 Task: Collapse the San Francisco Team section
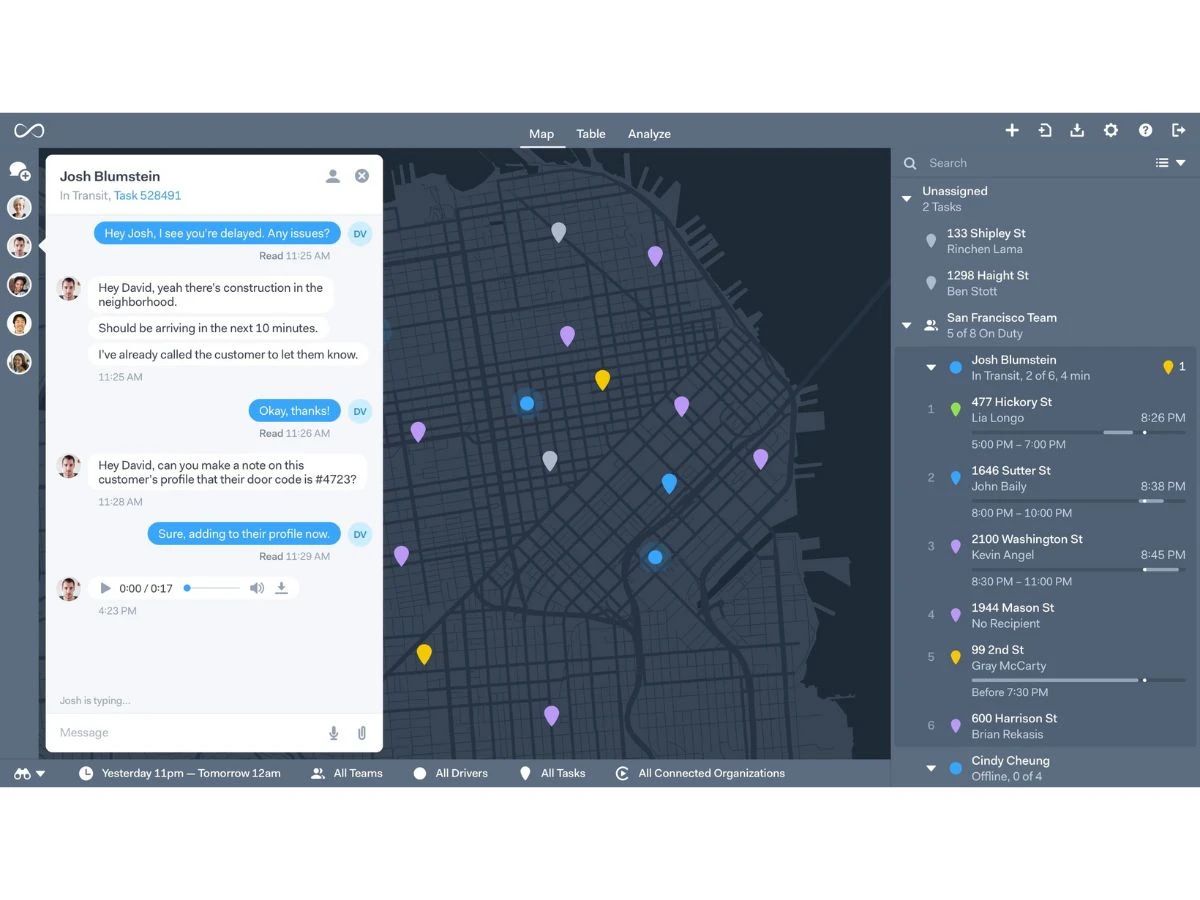pos(907,325)
